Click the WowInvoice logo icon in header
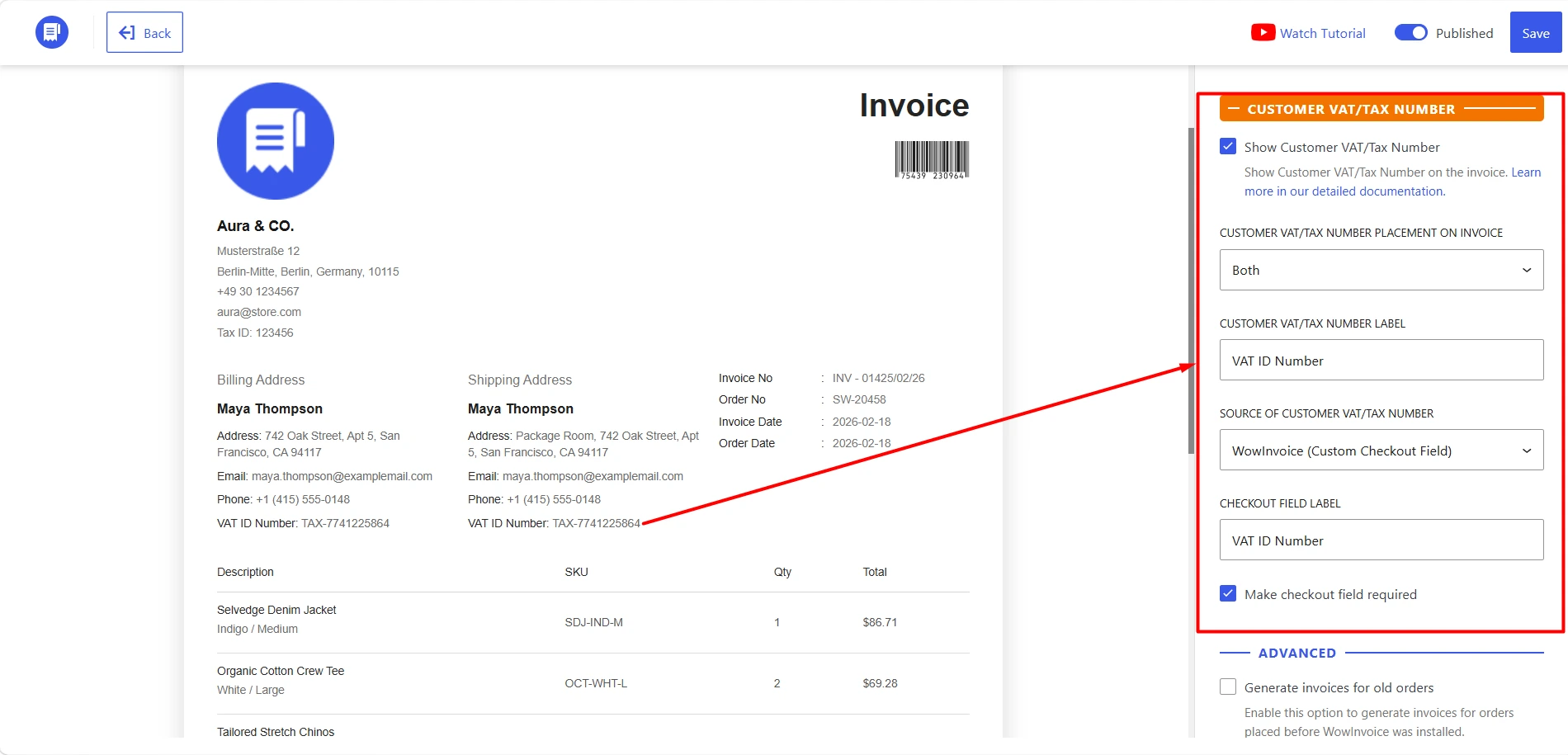1568x755 pixels. [52, 32]
